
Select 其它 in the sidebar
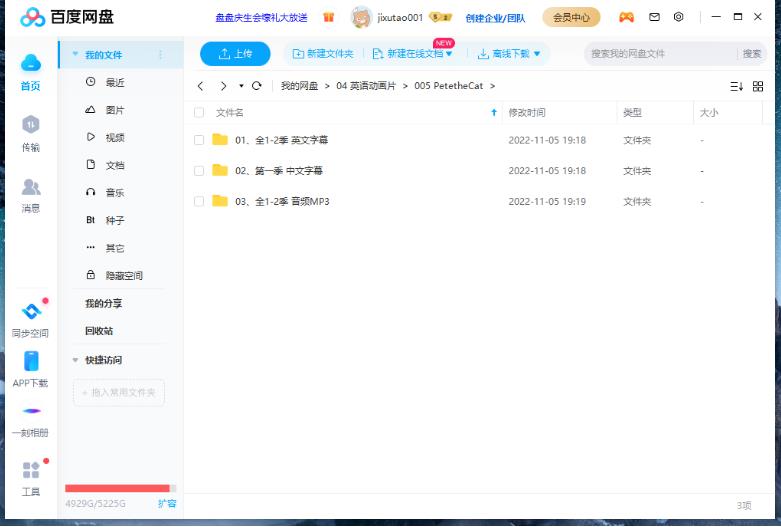pyautogui.click(x=115, y=248)
